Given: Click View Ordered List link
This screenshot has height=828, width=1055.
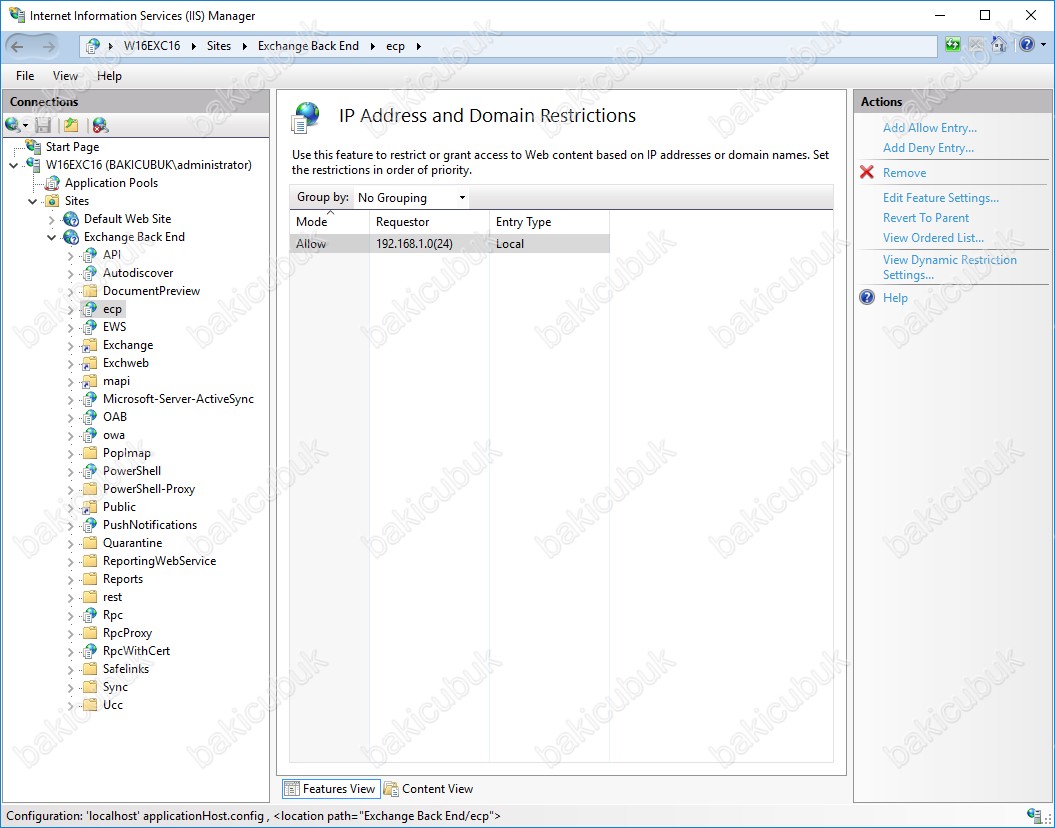Looking at the screenshot, I should pos(933,237).
